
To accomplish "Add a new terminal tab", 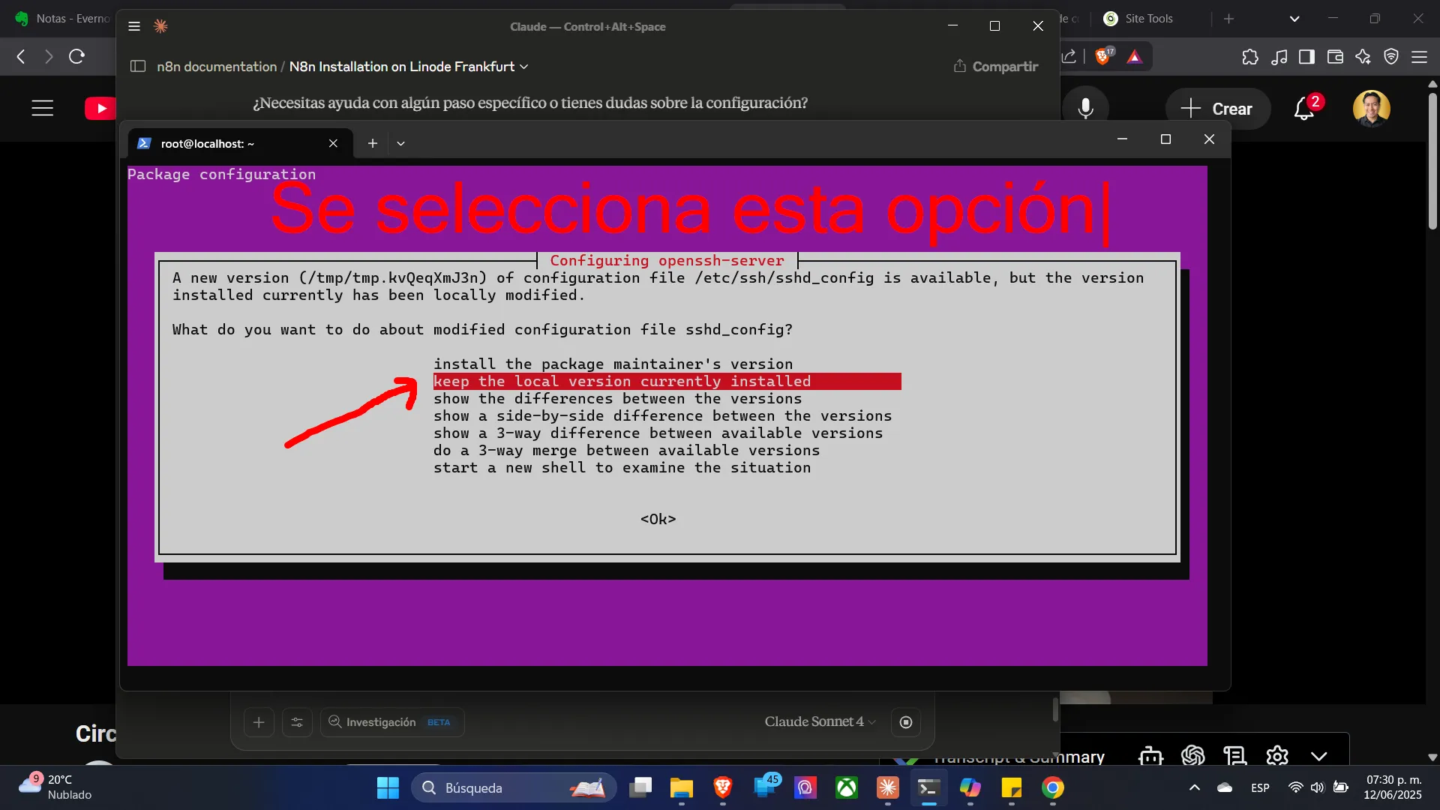I will [x=372, y=144].
